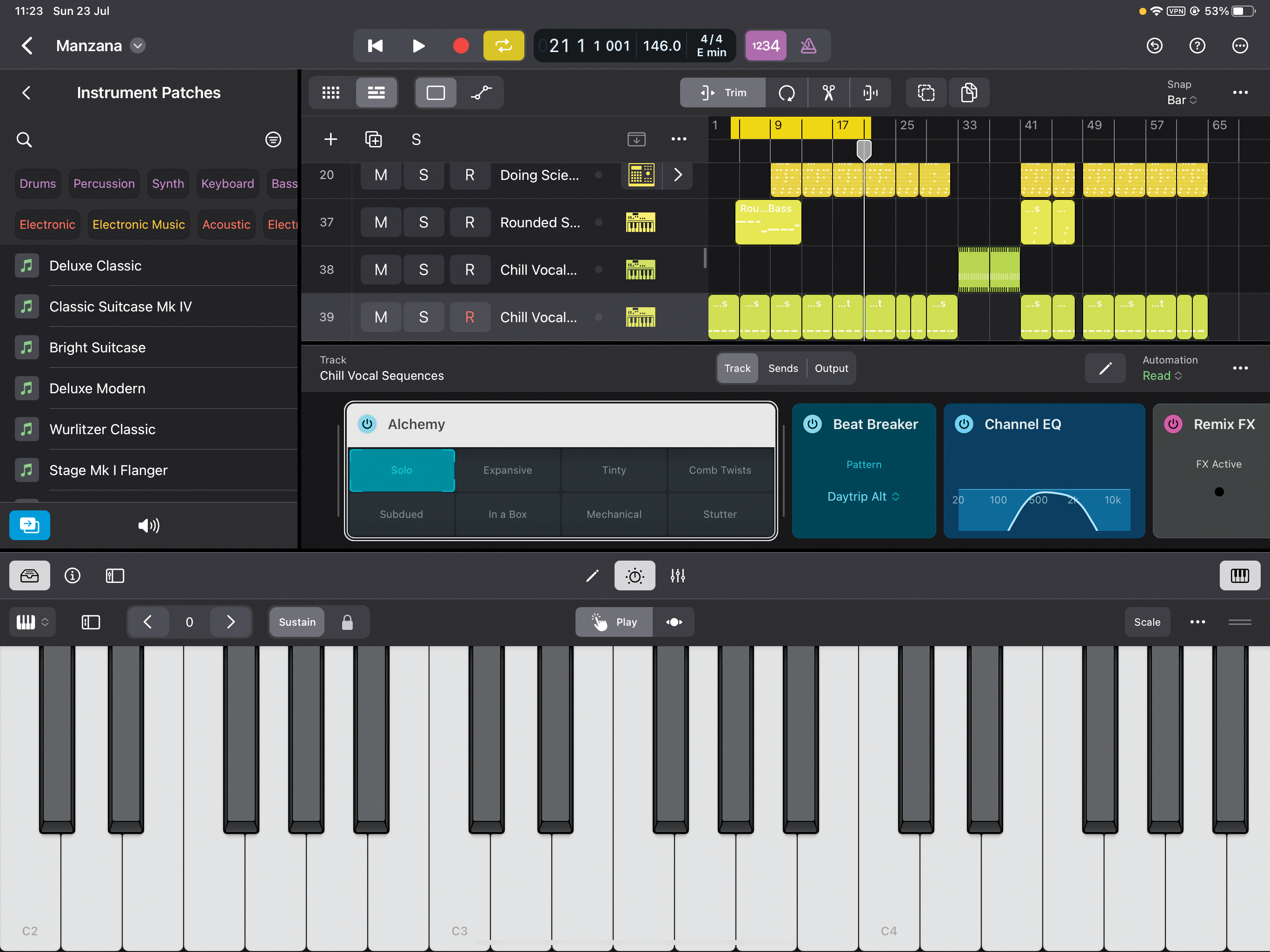This screenshot has width=1270, height=952.
Task: Select the Output tab
Action: point(831,368)
